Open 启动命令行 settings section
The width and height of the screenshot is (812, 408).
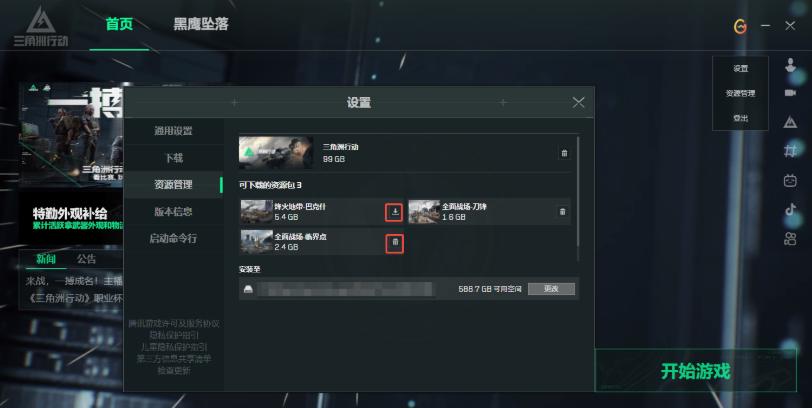[173, 238]
